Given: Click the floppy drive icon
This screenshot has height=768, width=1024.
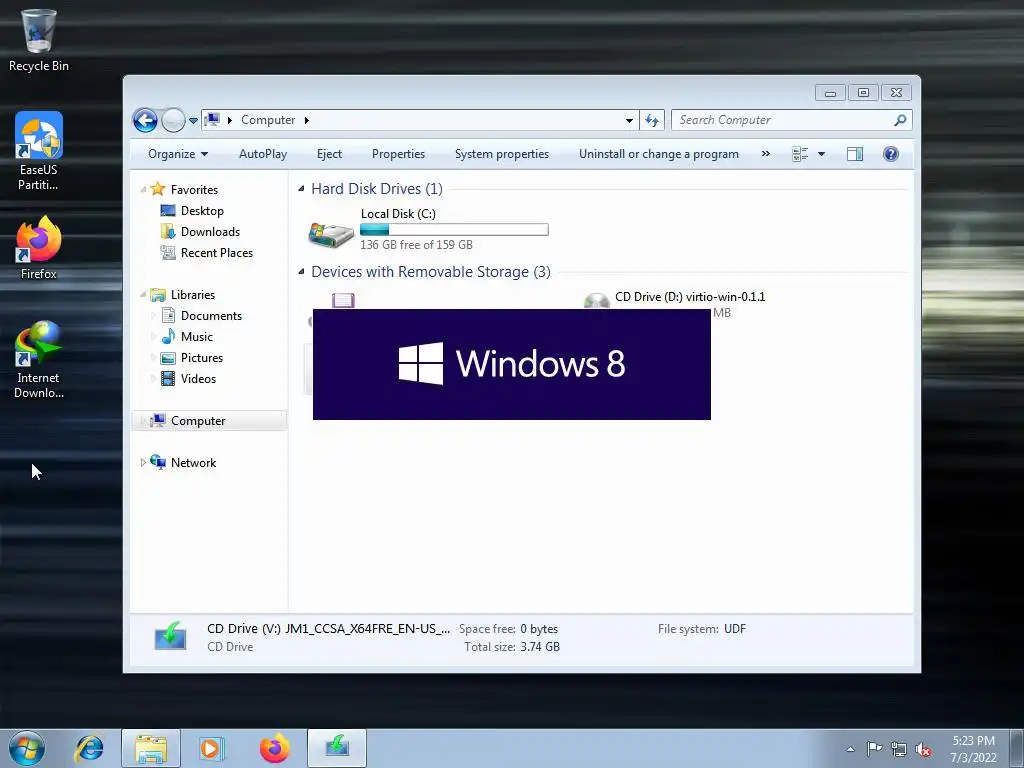Looking at the screenshot, I should click(343, 300).
